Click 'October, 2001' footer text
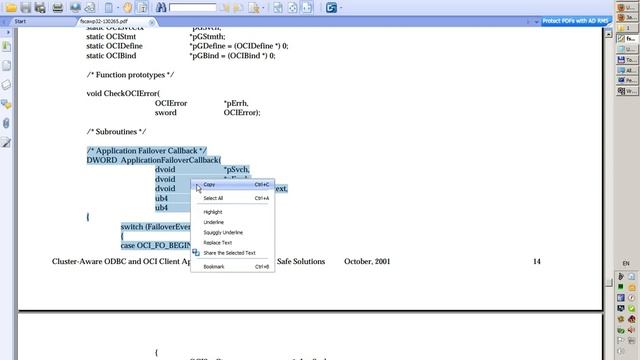This screenshot has width=640, height=360. (x=367, y=262)
